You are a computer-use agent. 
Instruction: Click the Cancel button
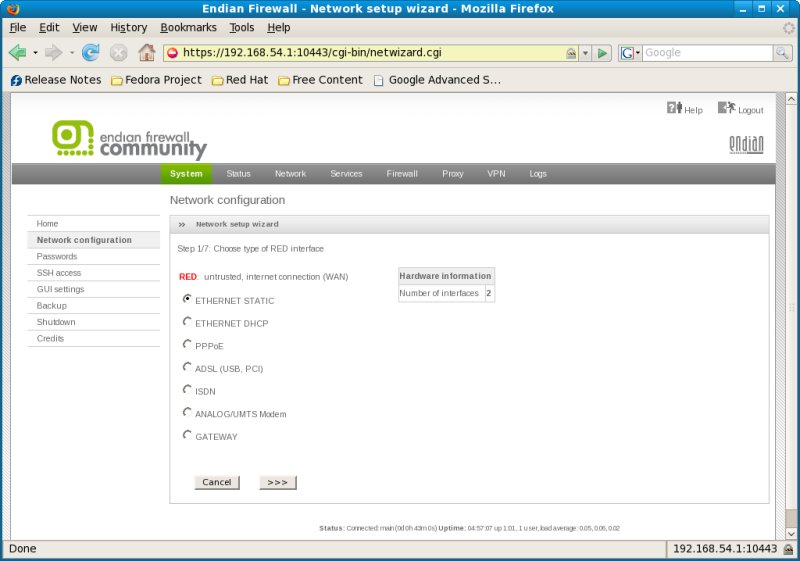[217, 482]
